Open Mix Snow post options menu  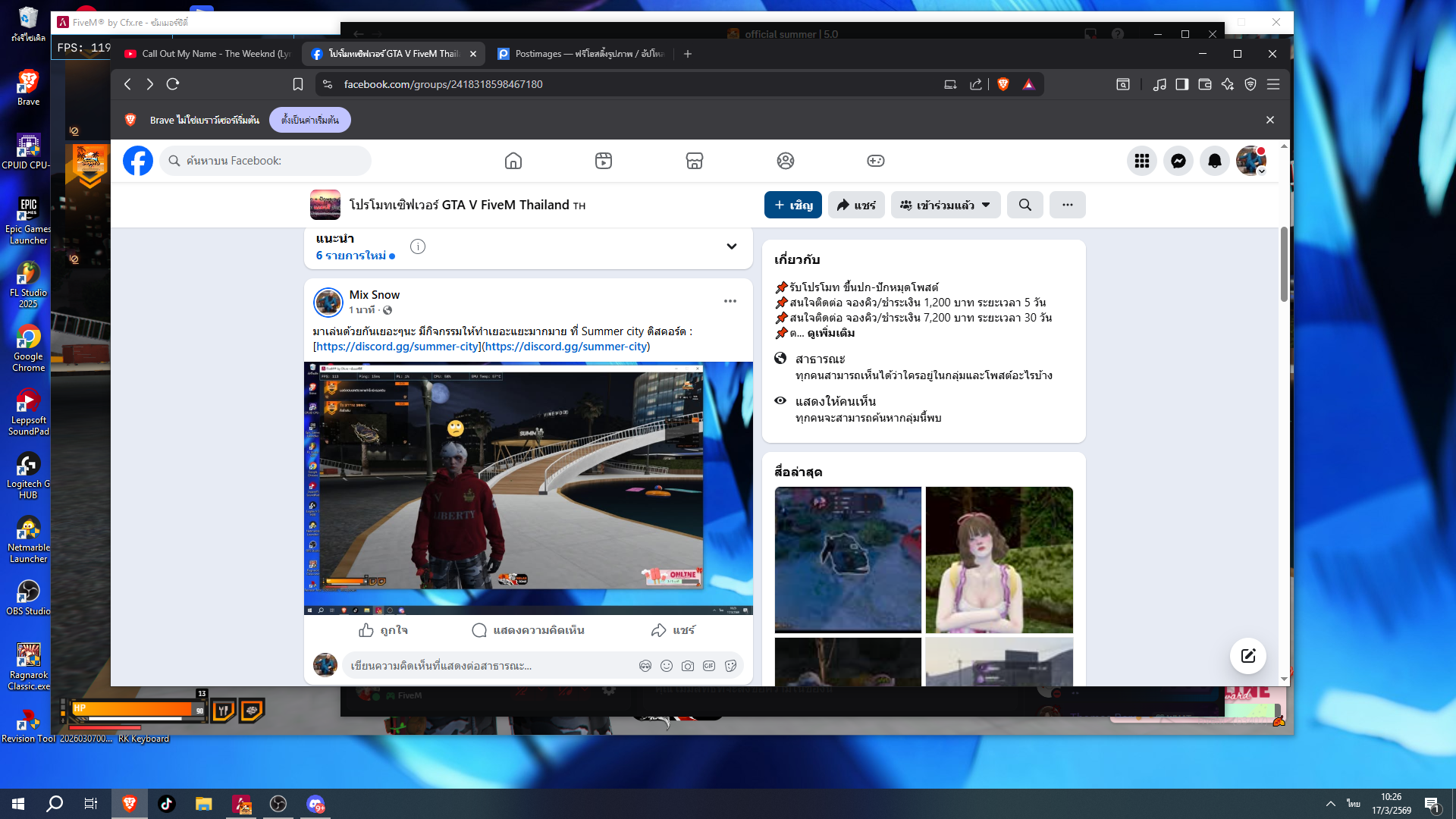[x=730, y=301]
